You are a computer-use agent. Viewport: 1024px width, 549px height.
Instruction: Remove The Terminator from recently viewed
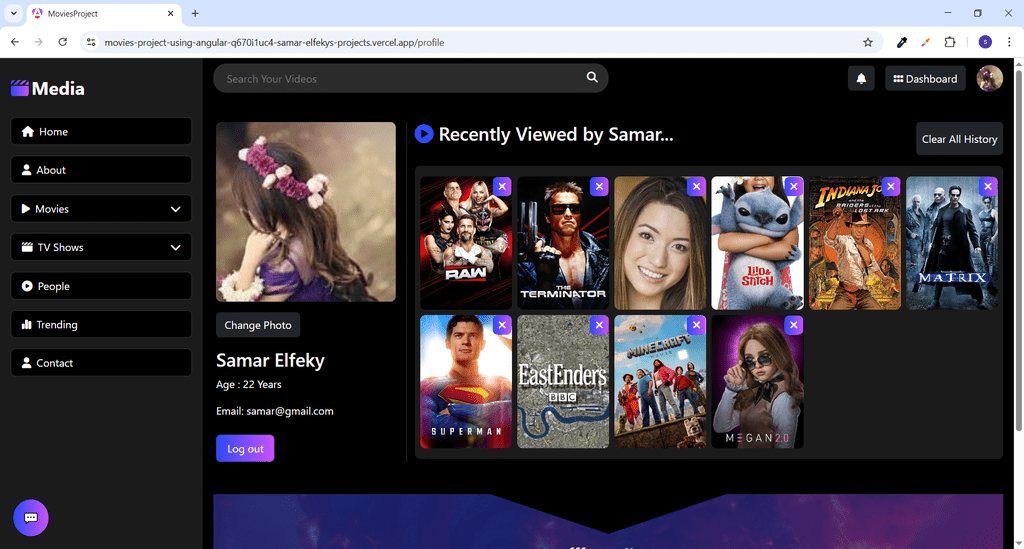(599, 186)
